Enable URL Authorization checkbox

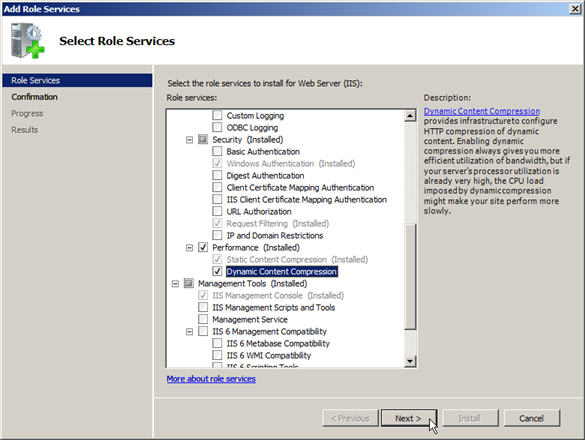coord(217,211)
